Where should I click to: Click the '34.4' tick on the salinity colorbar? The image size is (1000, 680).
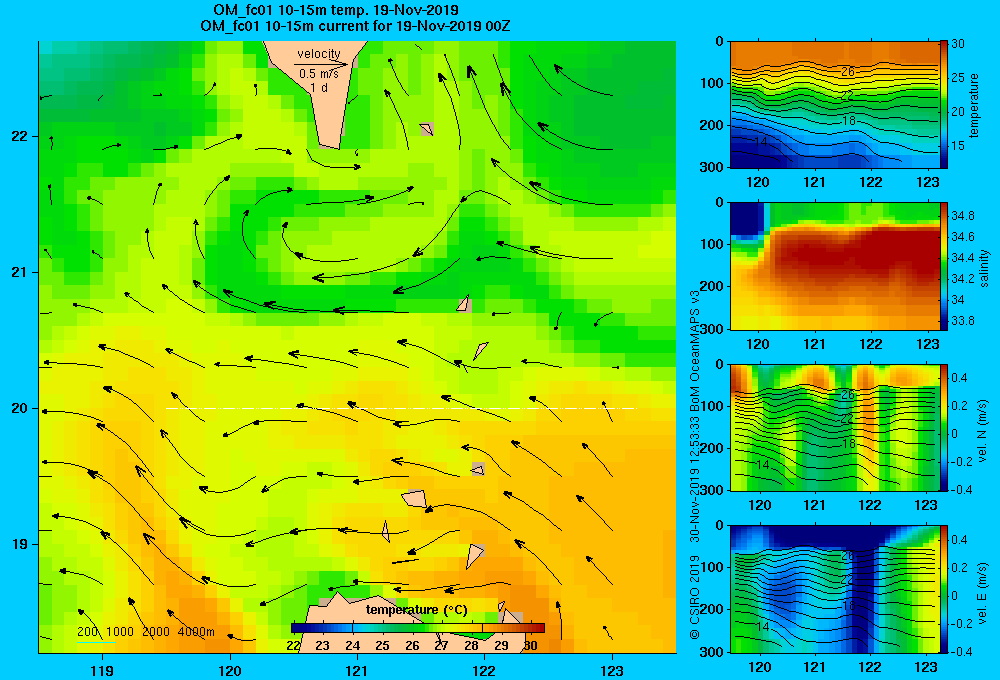[x=962, y=258]
